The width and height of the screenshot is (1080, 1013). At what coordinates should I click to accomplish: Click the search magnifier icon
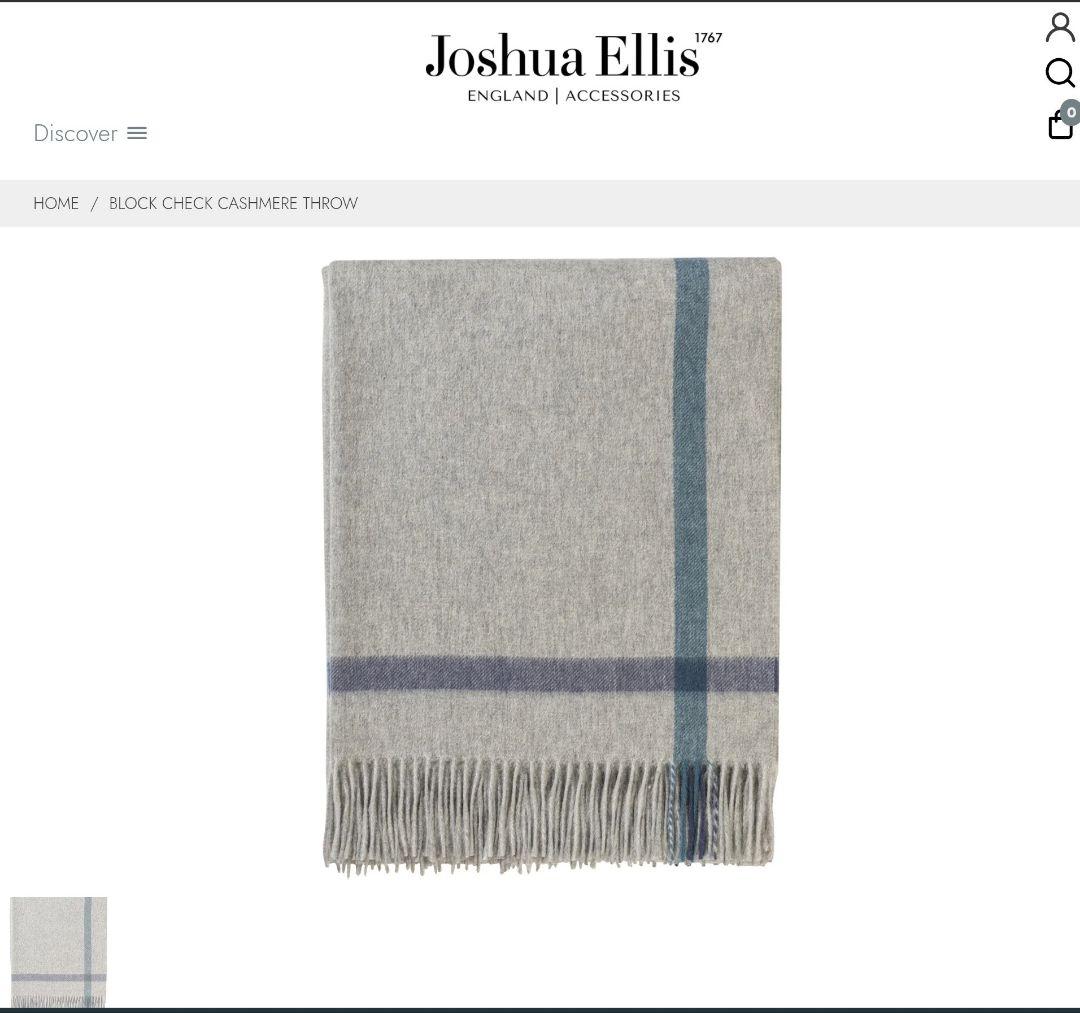[x=1060, y=72]
